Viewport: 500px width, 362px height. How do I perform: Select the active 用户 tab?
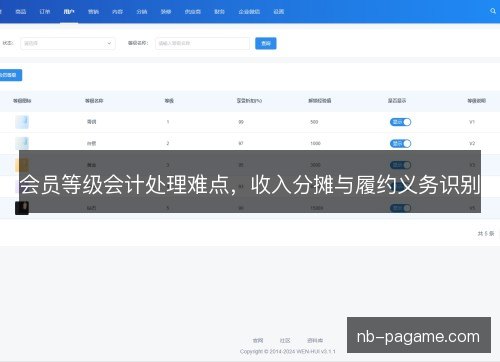[69, 12]
